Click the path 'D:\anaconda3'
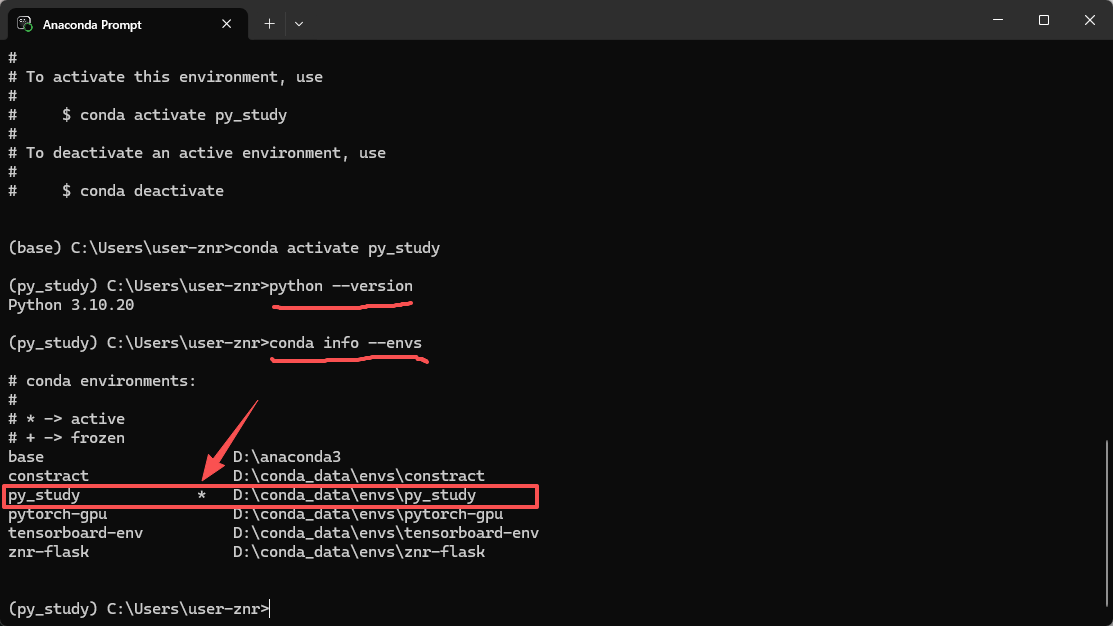This screenshot has height=626, width=1113. click(287, 457)
